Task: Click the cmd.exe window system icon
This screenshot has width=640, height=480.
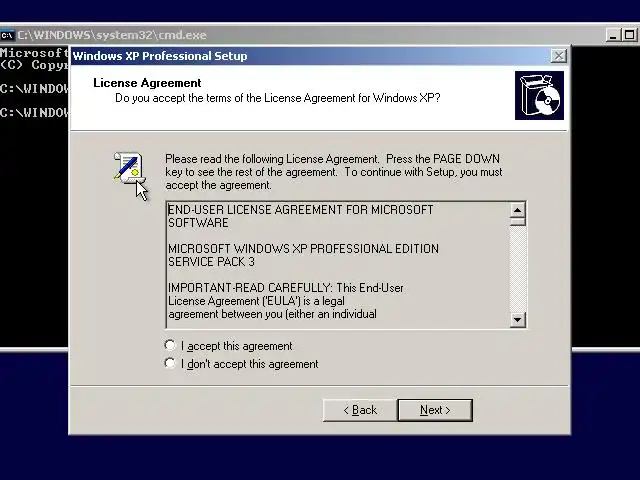Action: pos(7,35)
